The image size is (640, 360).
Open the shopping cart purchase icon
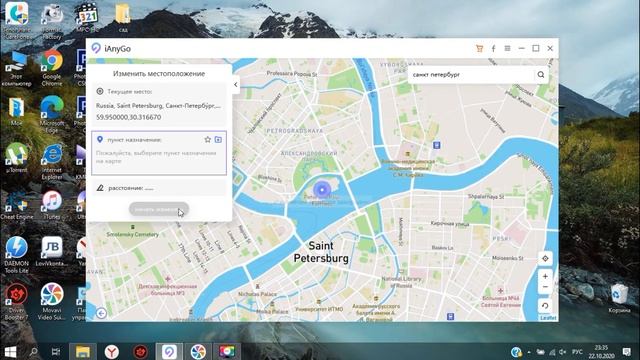click(x=479, y=49)
